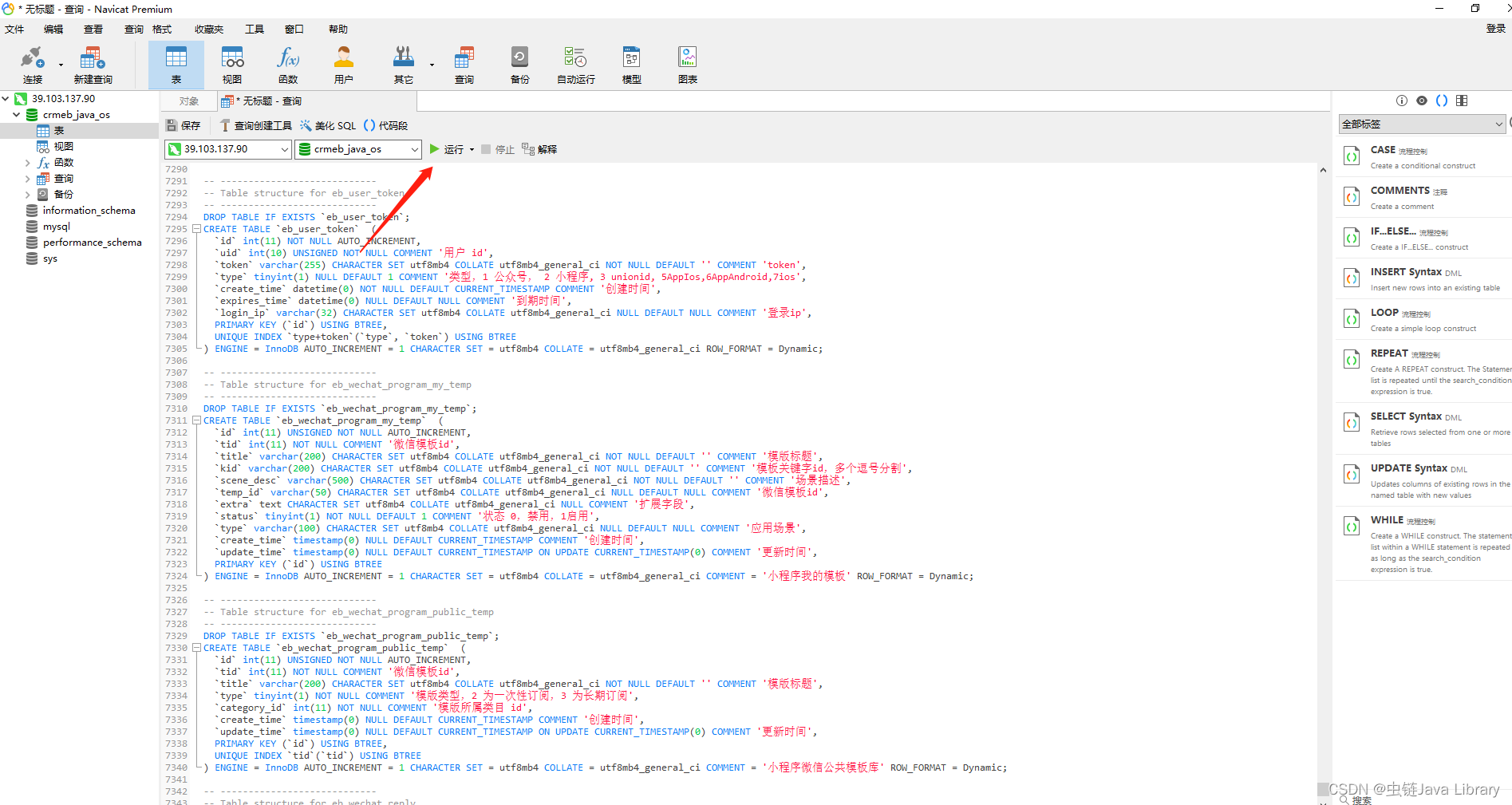Open the 收藏夹 menu
The height and width of the screenshot is (805, 1512).
tap(209, 29)
